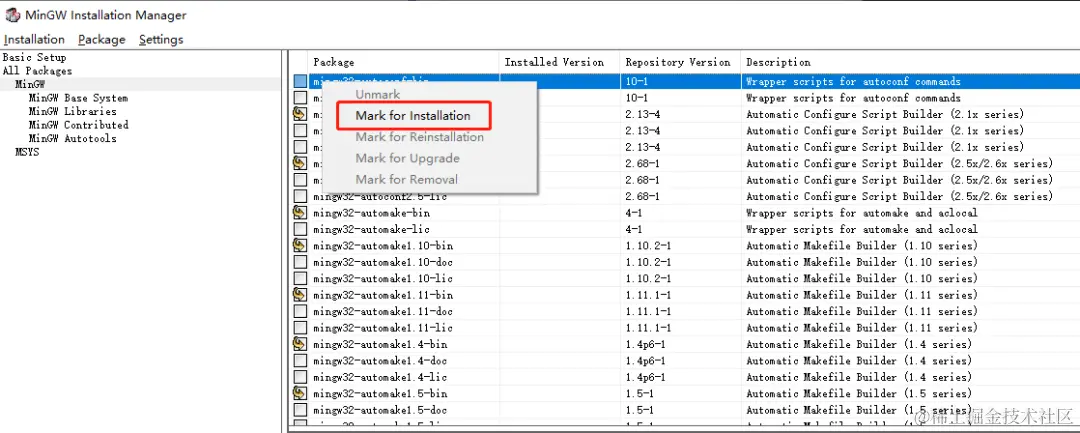1080x433 pixels.
Task: Select the mingw32-automake1.10-bin package name
Action: click(x=383, y=246)
